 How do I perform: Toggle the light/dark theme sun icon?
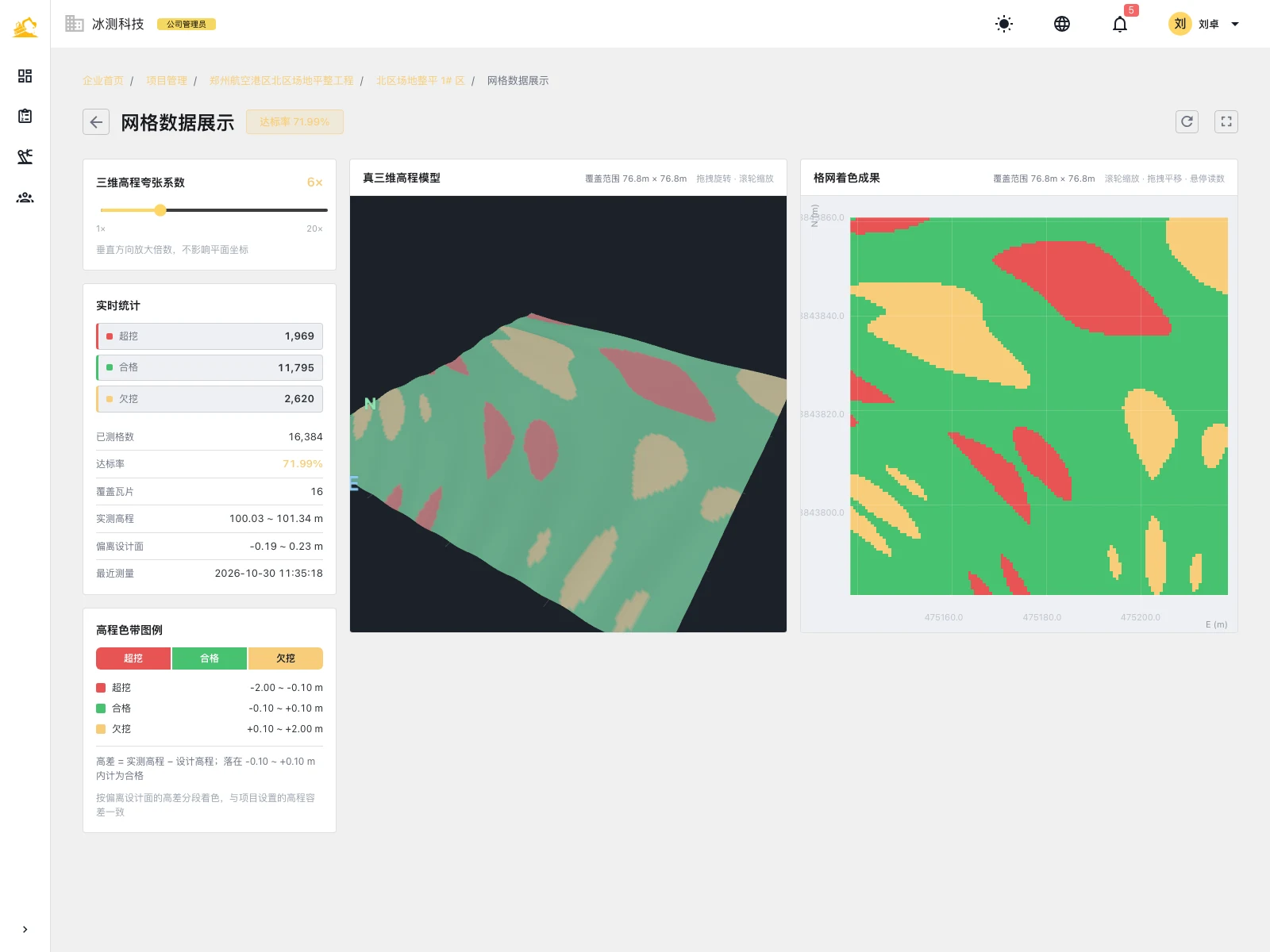pyautogui.click(x=1004, y=24)
